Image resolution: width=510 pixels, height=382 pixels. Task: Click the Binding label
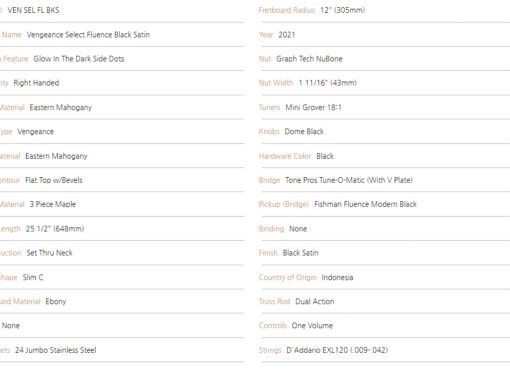coord(271,229)
